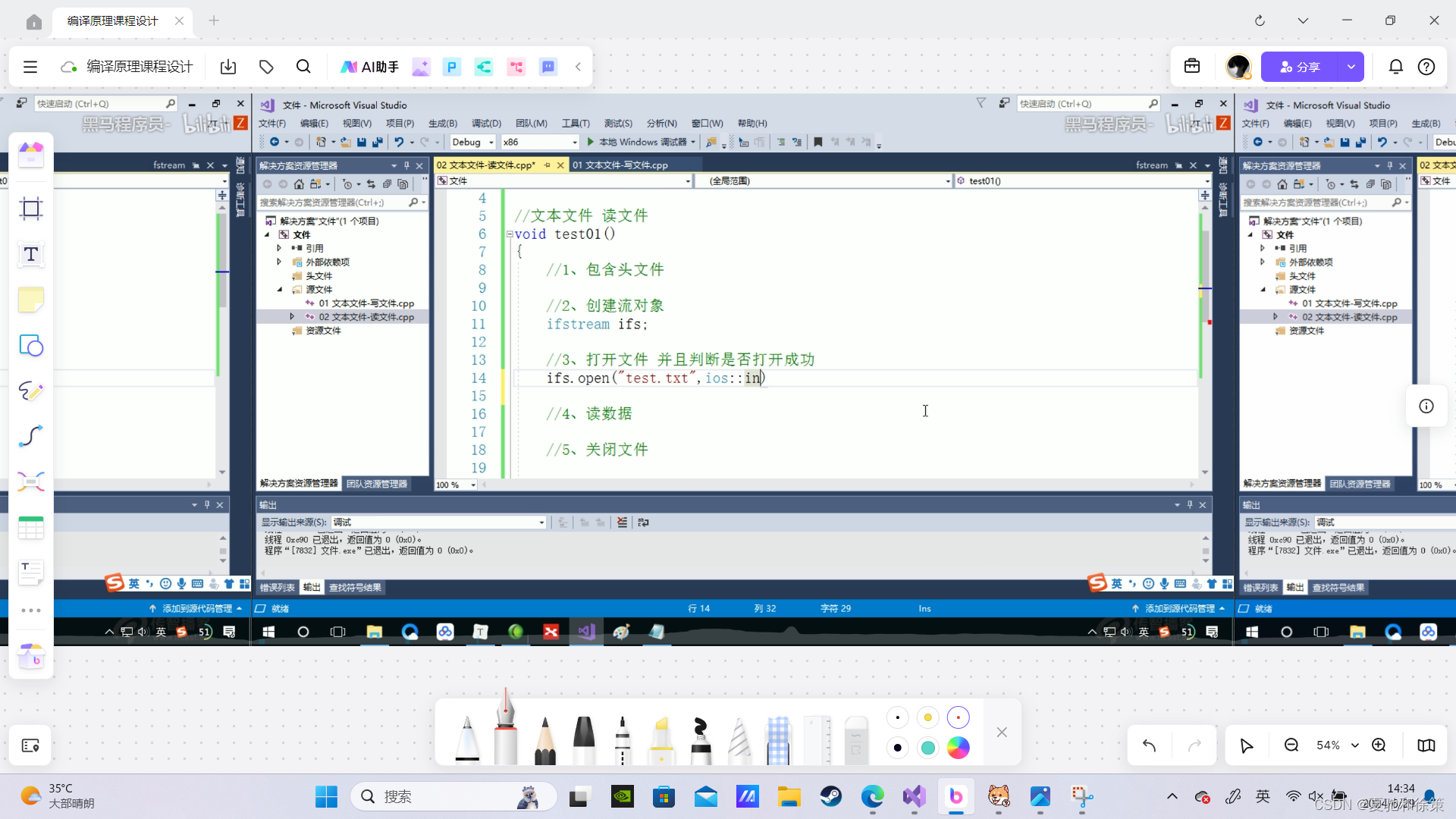Open the hamburger main menu
The width and height of the screenshot is (1456, 819).
30,67
